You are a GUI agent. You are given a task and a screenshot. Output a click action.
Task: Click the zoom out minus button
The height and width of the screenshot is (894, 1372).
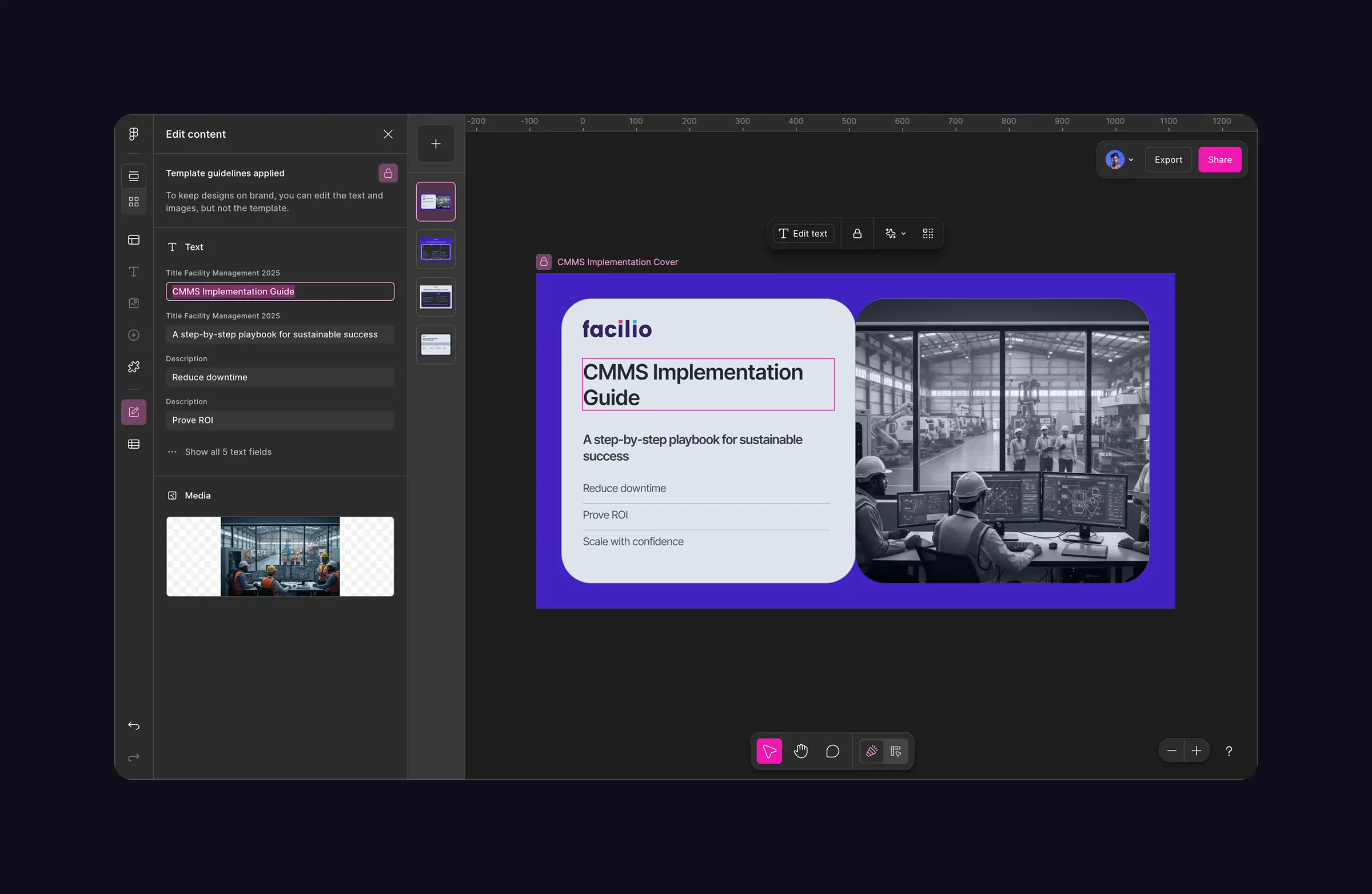click(1171, 751)
